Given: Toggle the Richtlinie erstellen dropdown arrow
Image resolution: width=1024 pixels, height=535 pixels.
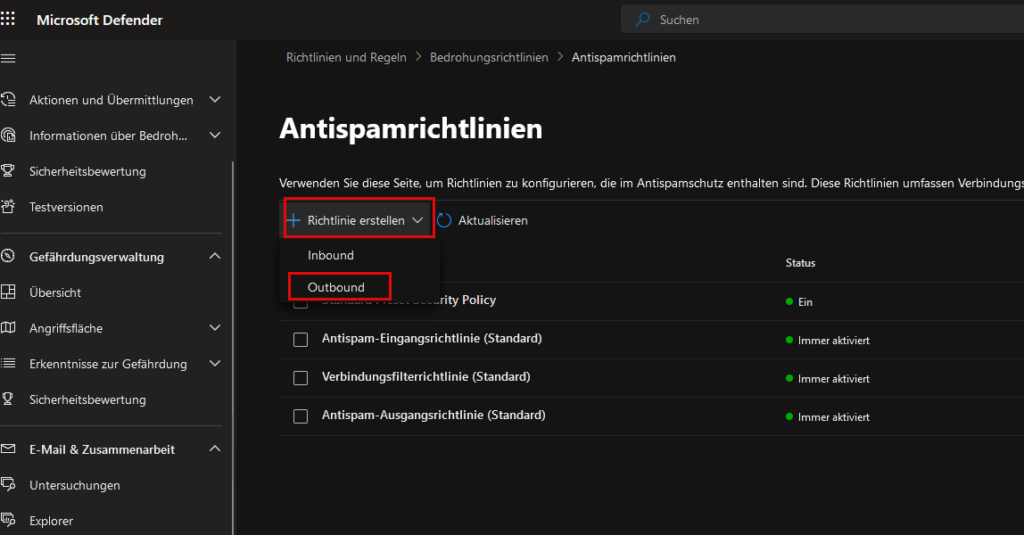Looking at the screenshot, I should [x=418, y=221].
